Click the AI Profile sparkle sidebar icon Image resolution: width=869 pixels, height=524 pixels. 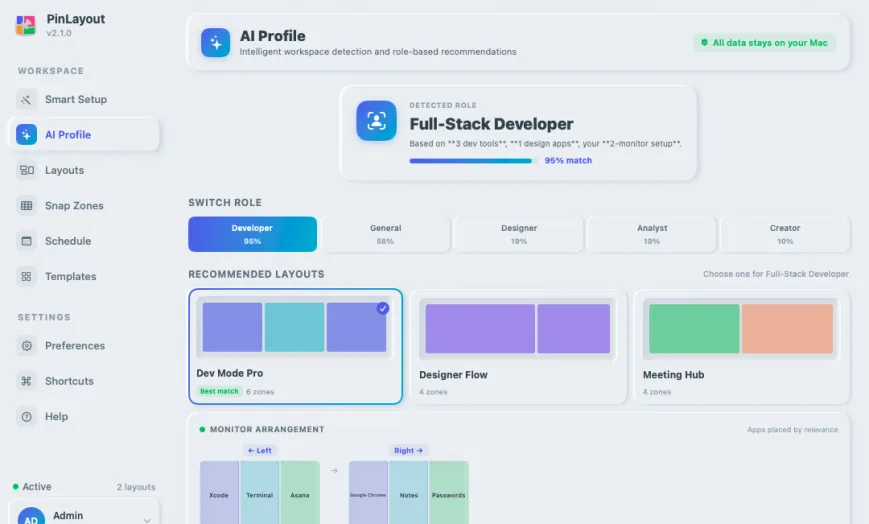(26, 135)
